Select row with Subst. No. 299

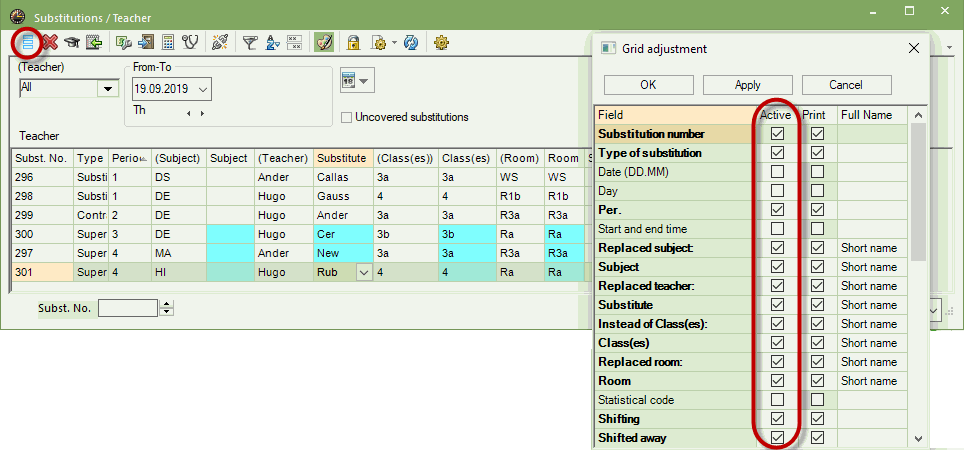pyautogui.click(x=42, y=215)
